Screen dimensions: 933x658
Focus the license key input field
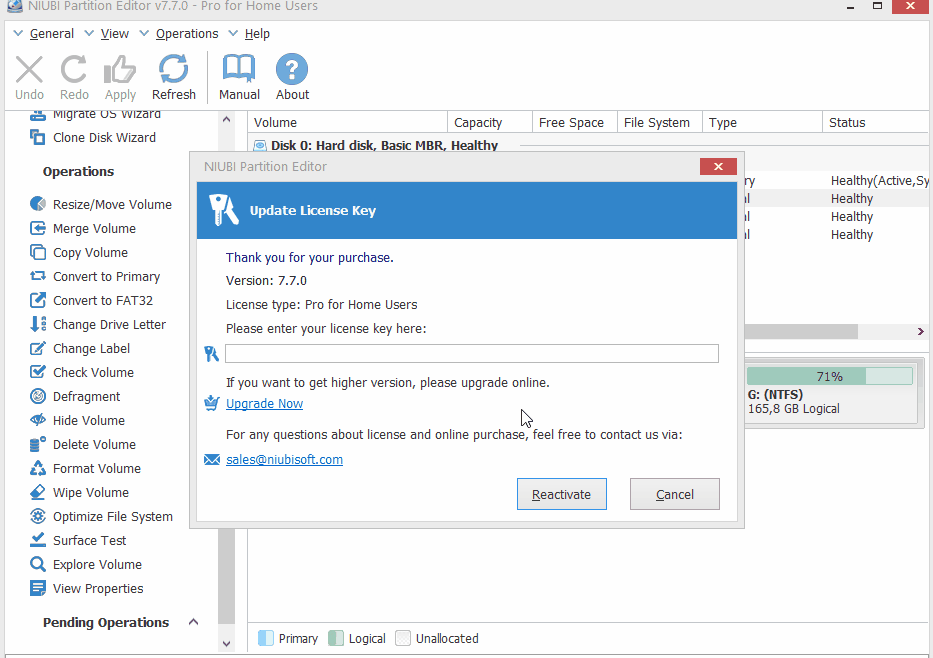tap(472, 353)
